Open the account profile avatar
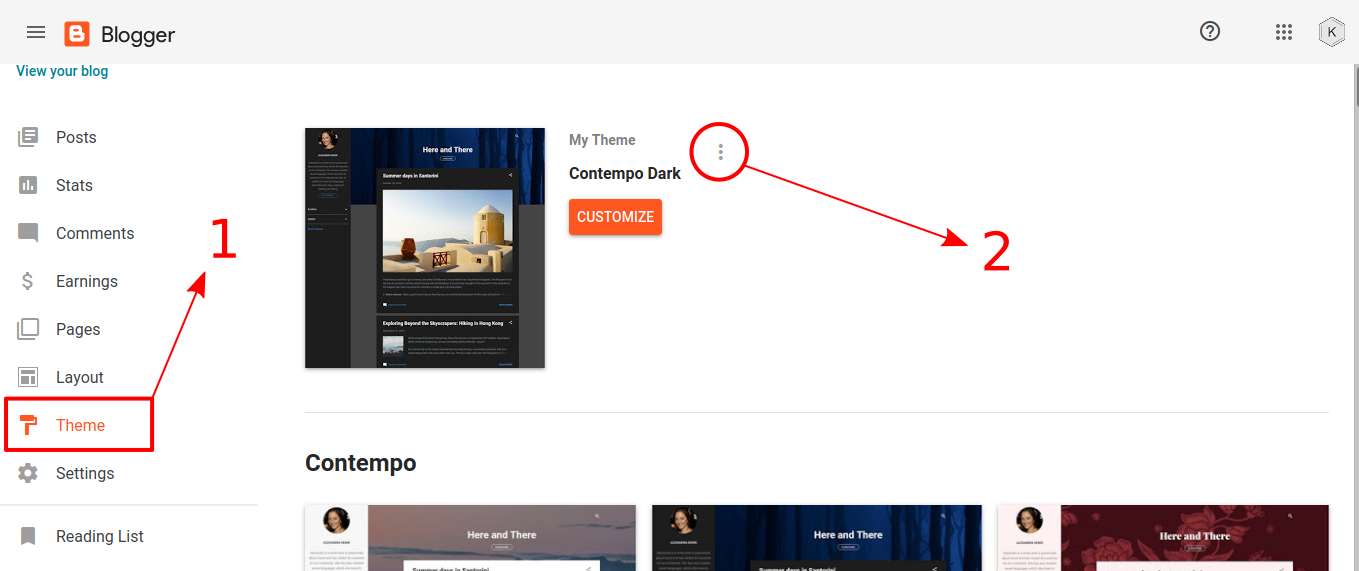The width and height of the screenshot is (1359, 571). point(1331,32)
